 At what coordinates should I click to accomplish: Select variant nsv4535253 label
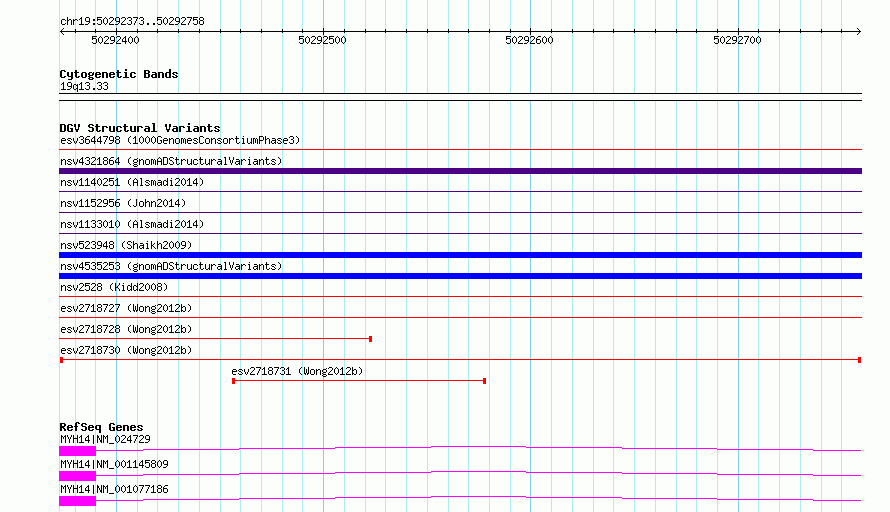point(171,266)
